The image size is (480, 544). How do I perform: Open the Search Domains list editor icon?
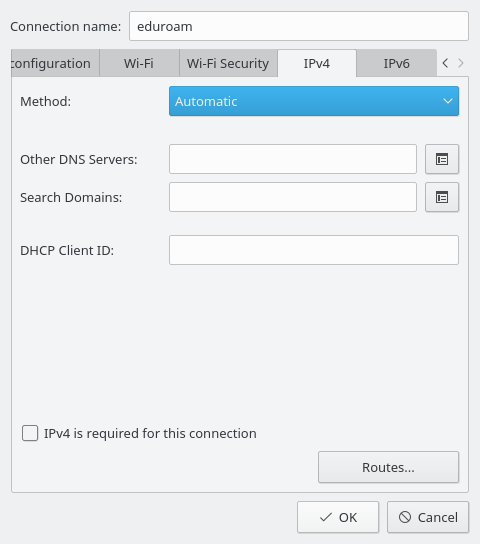pos(442,197)
